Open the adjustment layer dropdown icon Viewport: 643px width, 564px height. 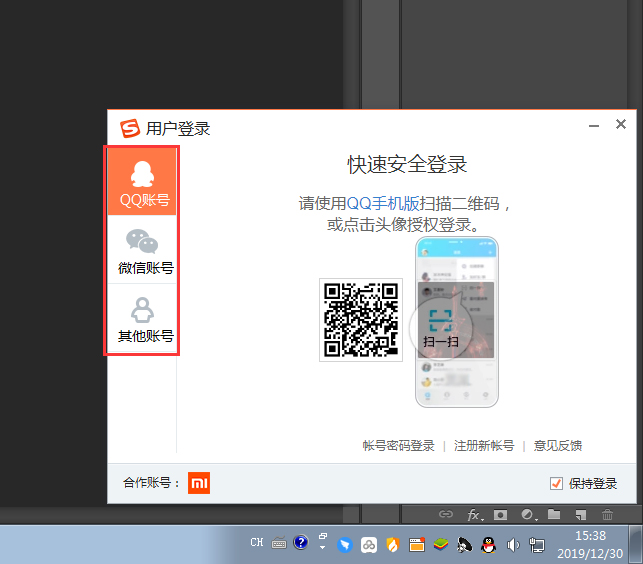point(527,515)
